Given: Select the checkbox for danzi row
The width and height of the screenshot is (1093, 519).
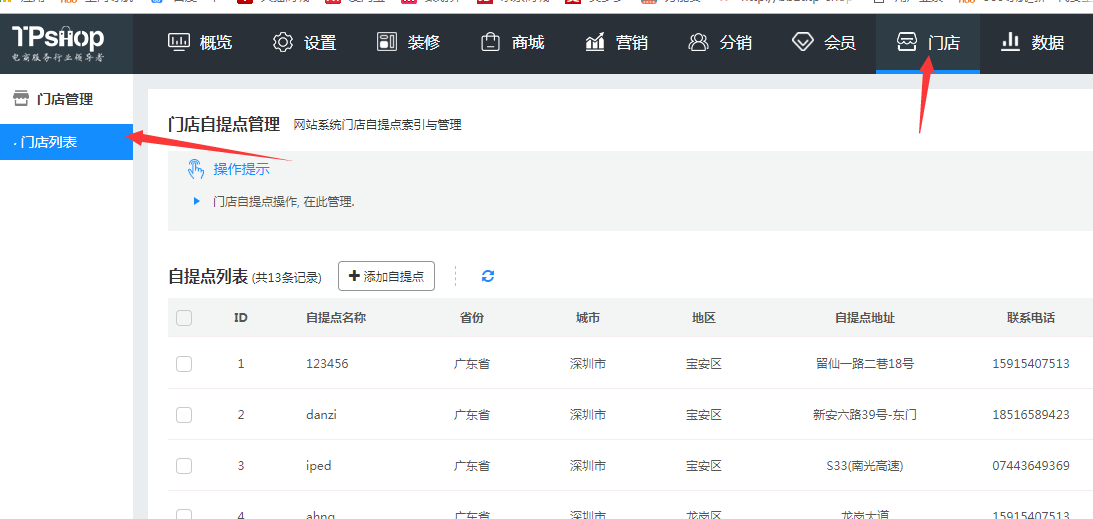Looking at the screenshot, I should [184, 415].
